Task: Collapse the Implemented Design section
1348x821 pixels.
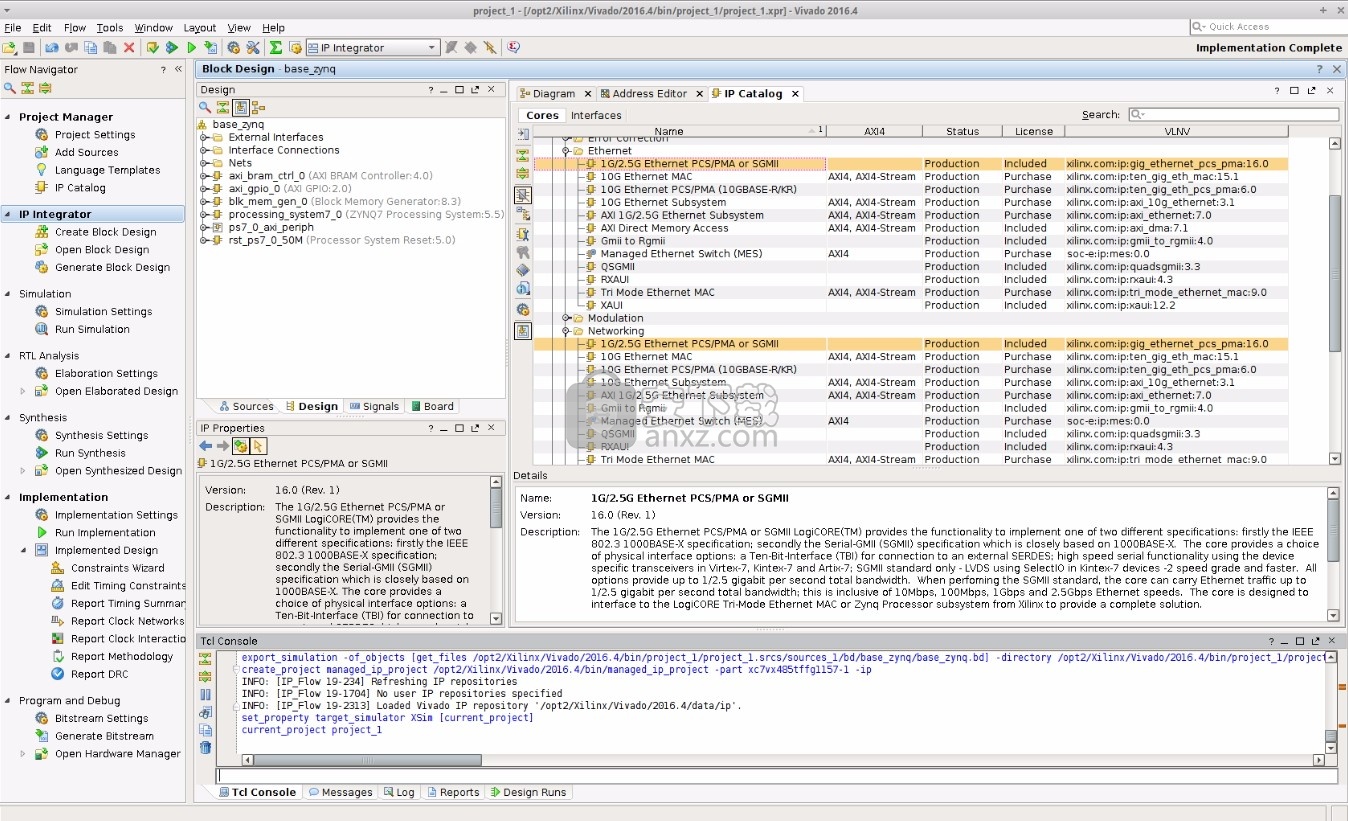Action: (24, 550)
